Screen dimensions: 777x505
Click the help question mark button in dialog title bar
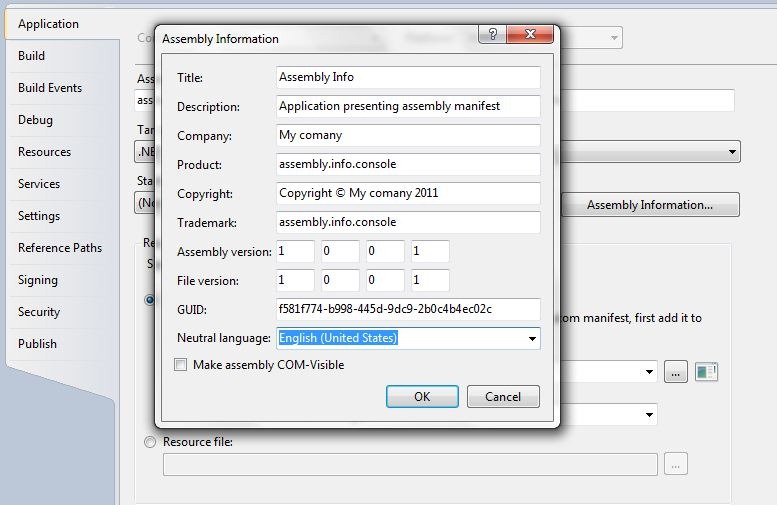tap(490, 36)
